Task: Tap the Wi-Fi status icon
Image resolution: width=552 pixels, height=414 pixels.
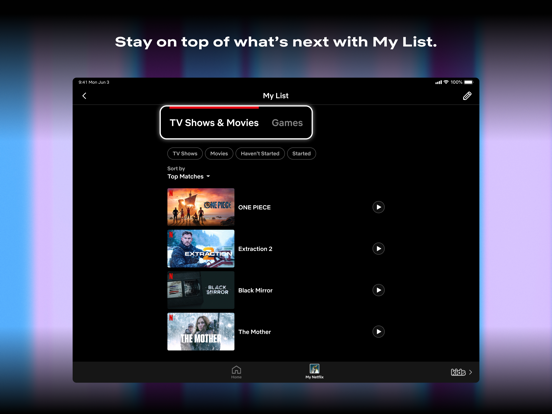Action: (x=446, y=82)
